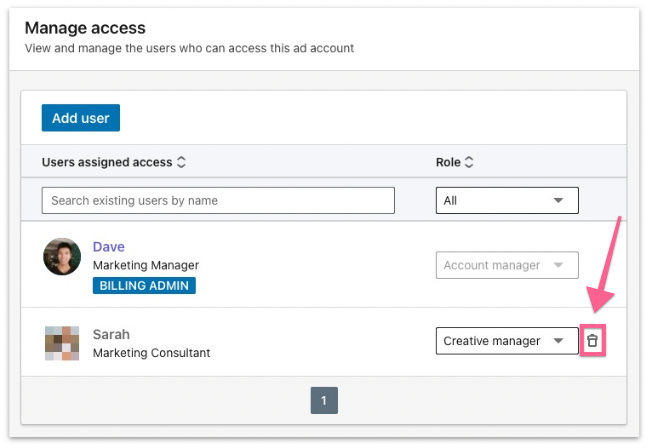The width and height of the screenshot is (648, 448).
Task: Click Dave's Account manager role dropdown
Action: pyautogui.click(x=507, y=265)
